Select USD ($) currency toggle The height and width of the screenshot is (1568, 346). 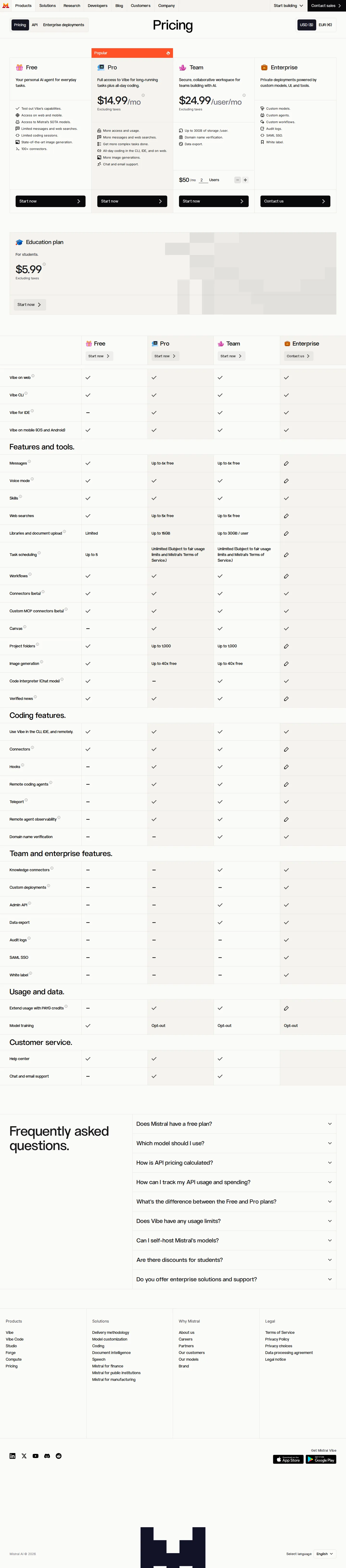(306, 25)
